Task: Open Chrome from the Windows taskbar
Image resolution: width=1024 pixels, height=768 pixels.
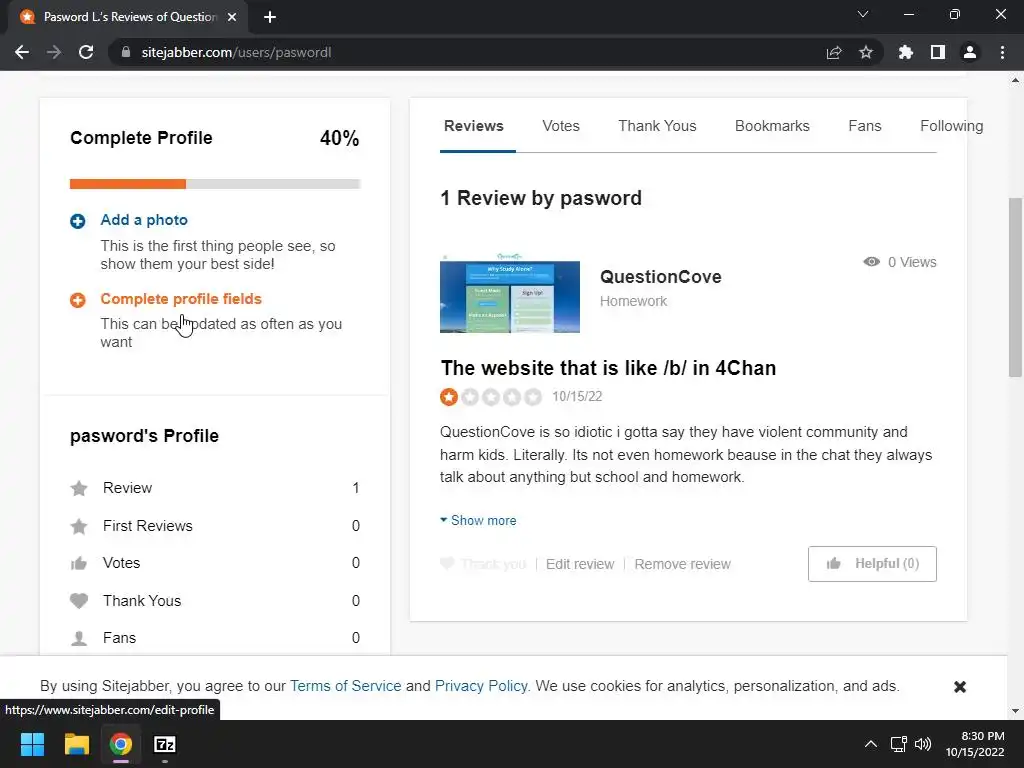Action: [121, 744]
